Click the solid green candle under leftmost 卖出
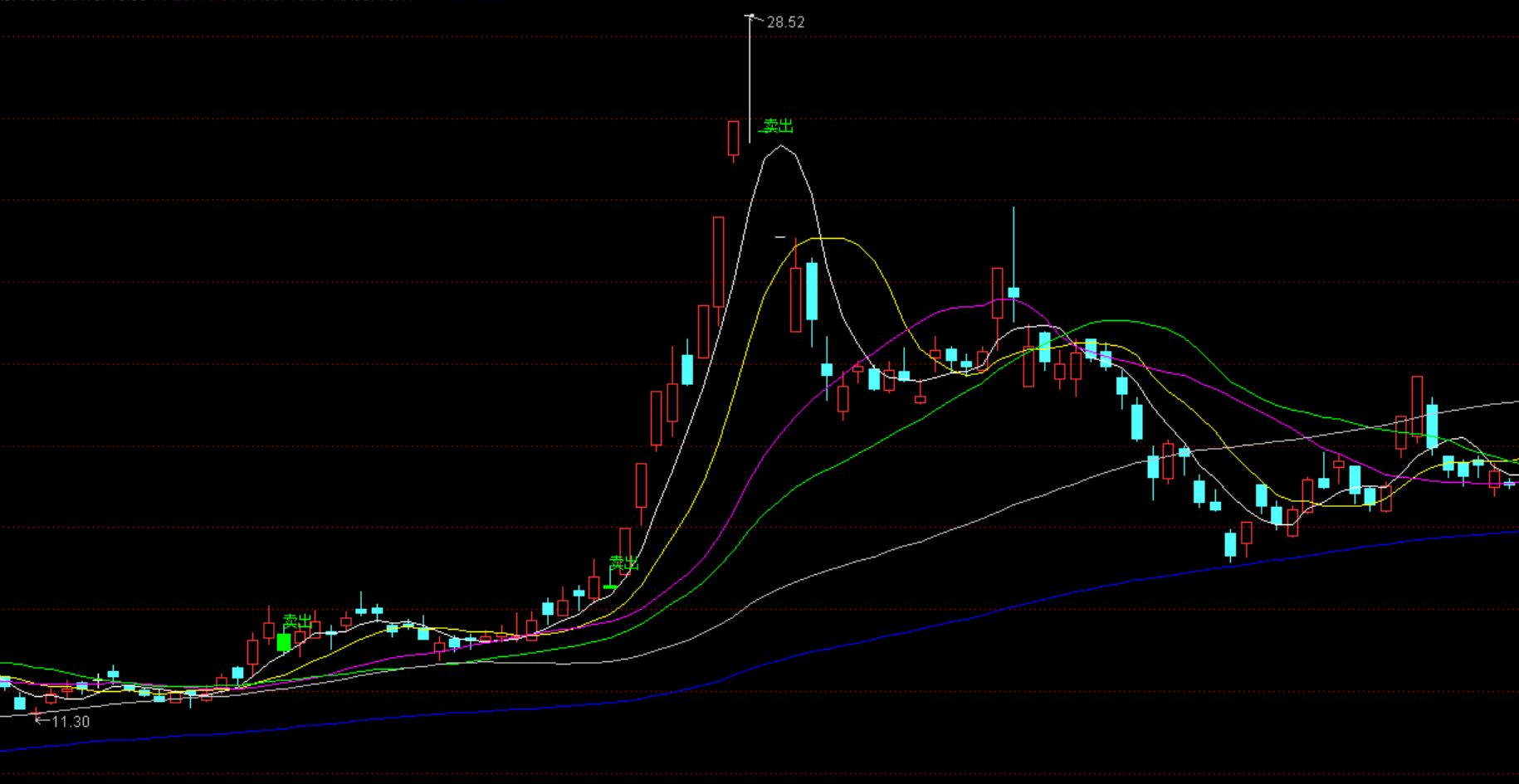1519x784 pixels. (284, 643)
